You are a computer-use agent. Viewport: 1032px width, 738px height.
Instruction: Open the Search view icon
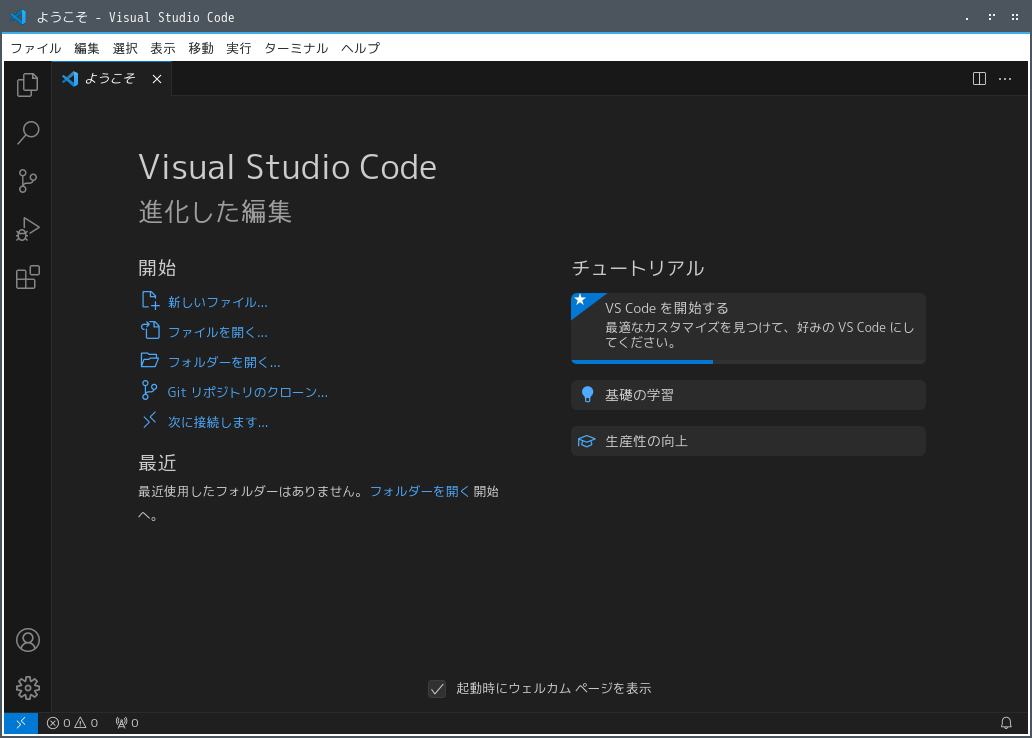coord(28,132)
